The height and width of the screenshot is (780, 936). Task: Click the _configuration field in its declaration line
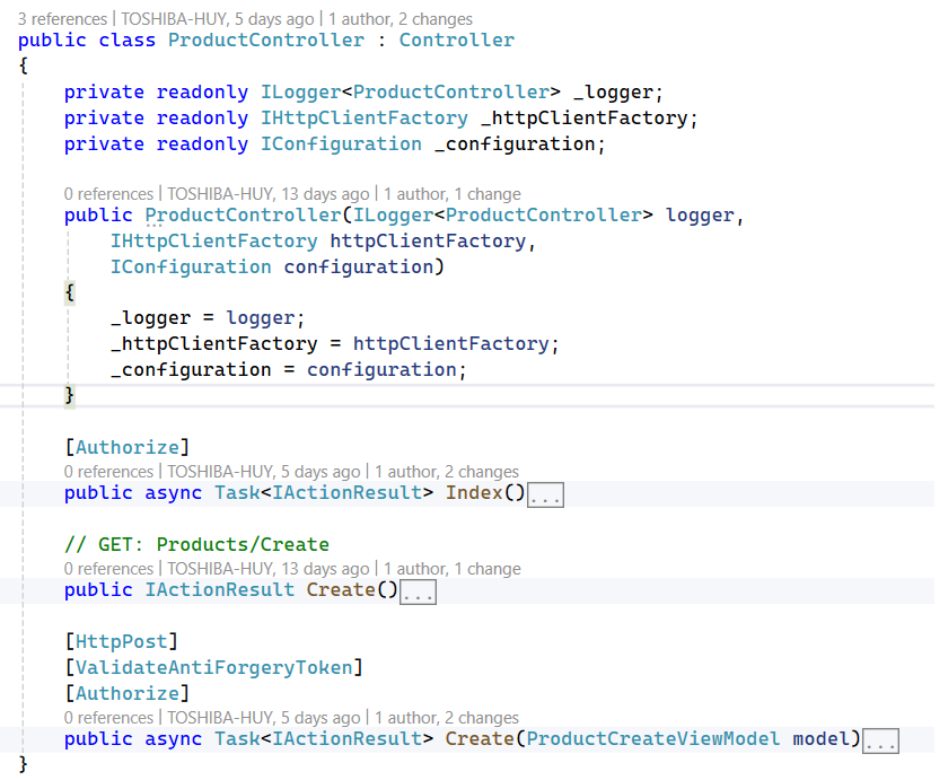[x=520, y=144]
